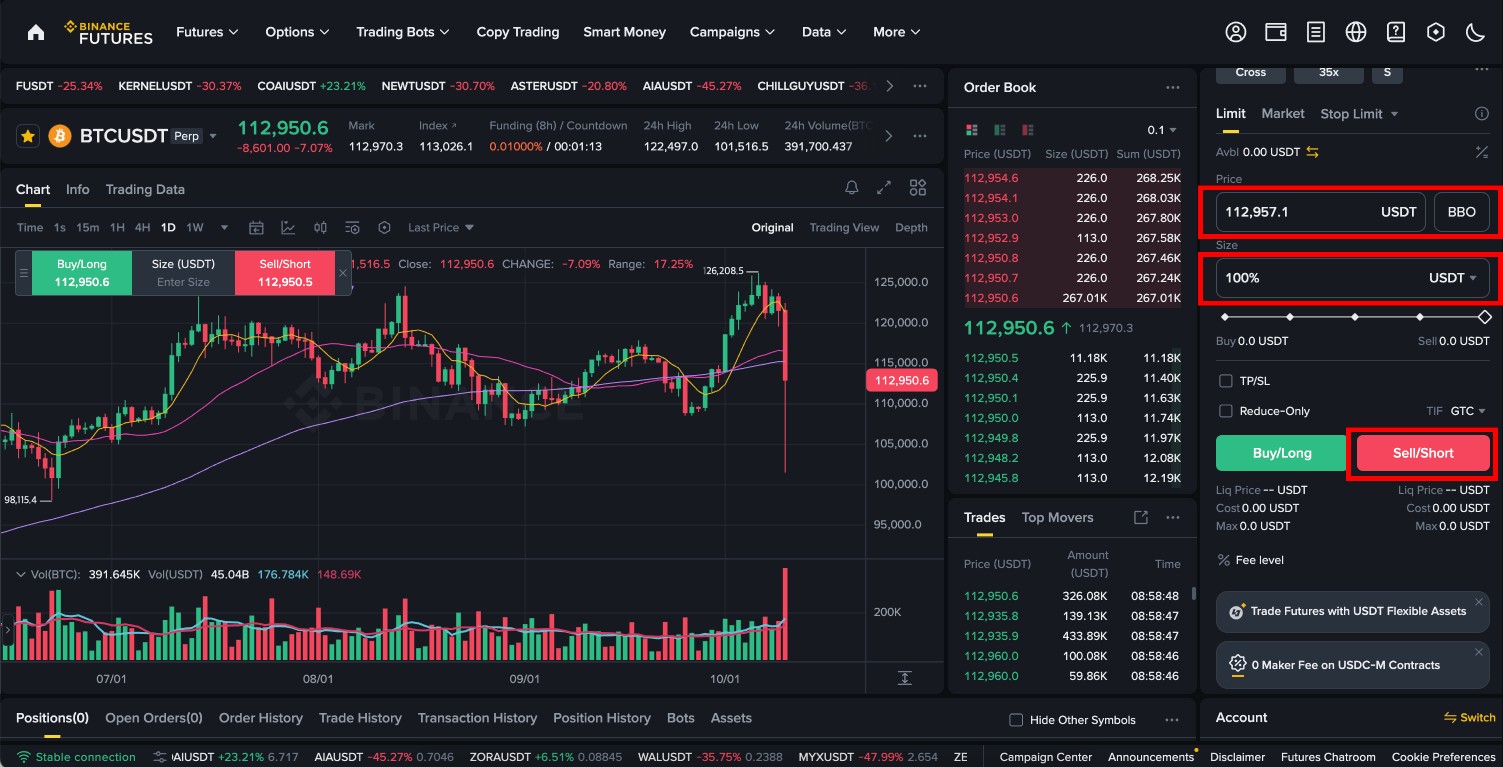Open the Cross margin mode button

click(x=1250, y=72)
